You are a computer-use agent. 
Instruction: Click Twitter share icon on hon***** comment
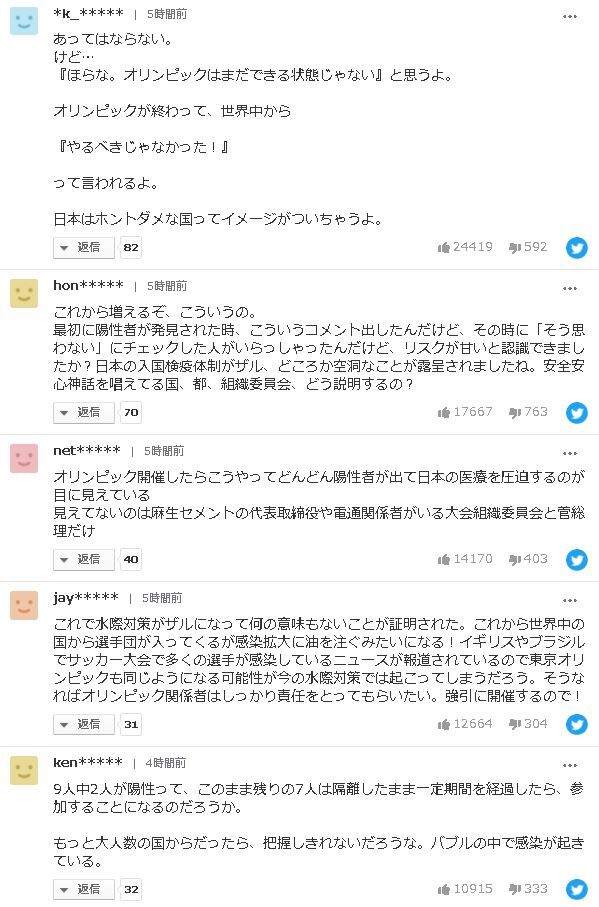pos(576,412)
